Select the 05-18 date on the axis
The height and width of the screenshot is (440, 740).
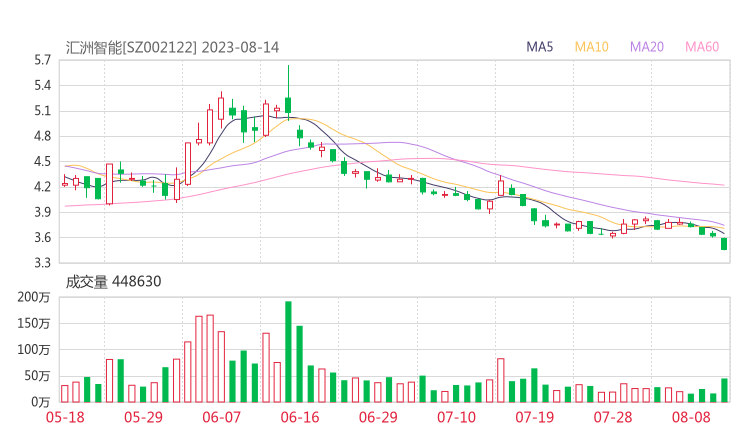tap(62, 416)
